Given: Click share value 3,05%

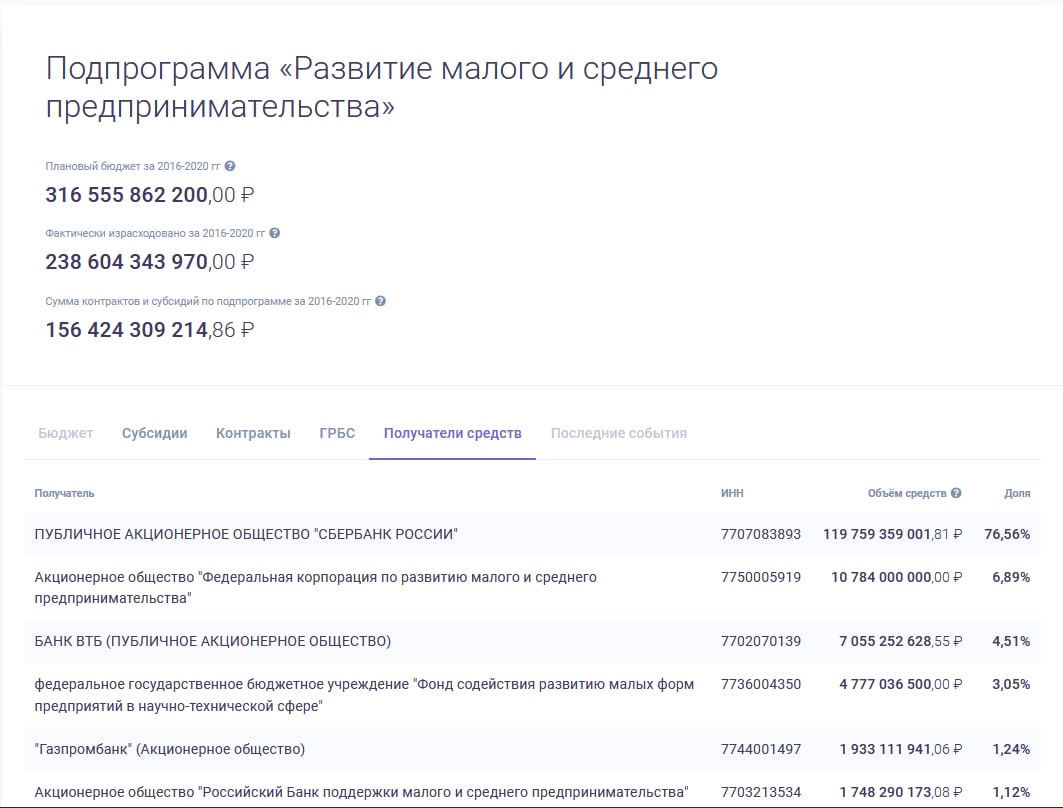Looking at the screenshot, I should [1011, 684].
